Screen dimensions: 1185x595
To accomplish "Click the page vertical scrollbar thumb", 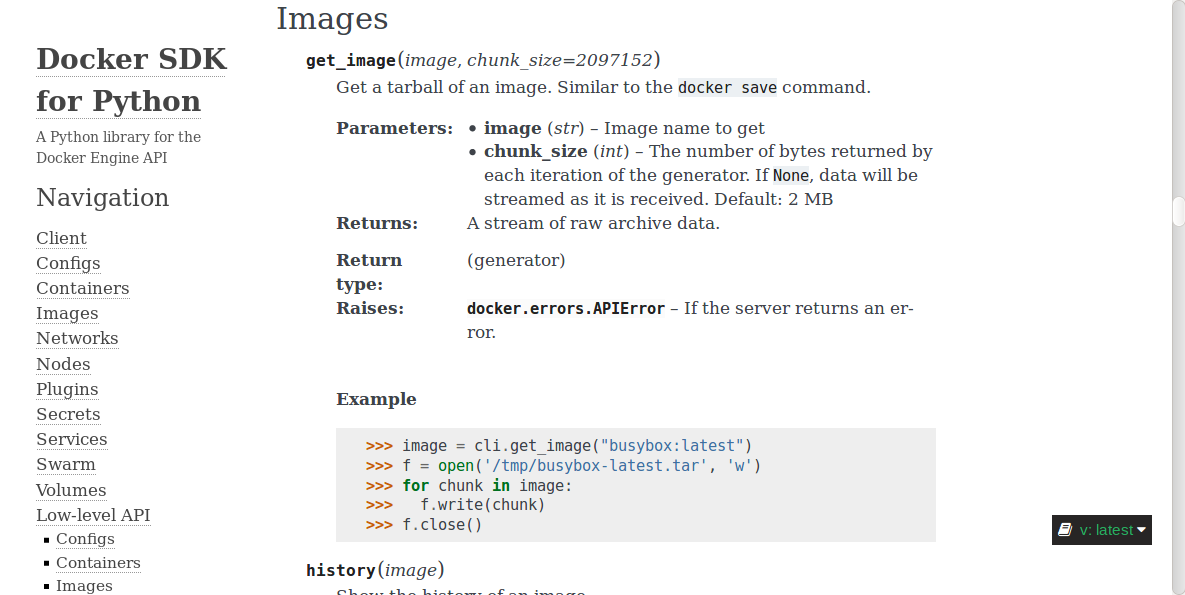I will click(1178, 211).
